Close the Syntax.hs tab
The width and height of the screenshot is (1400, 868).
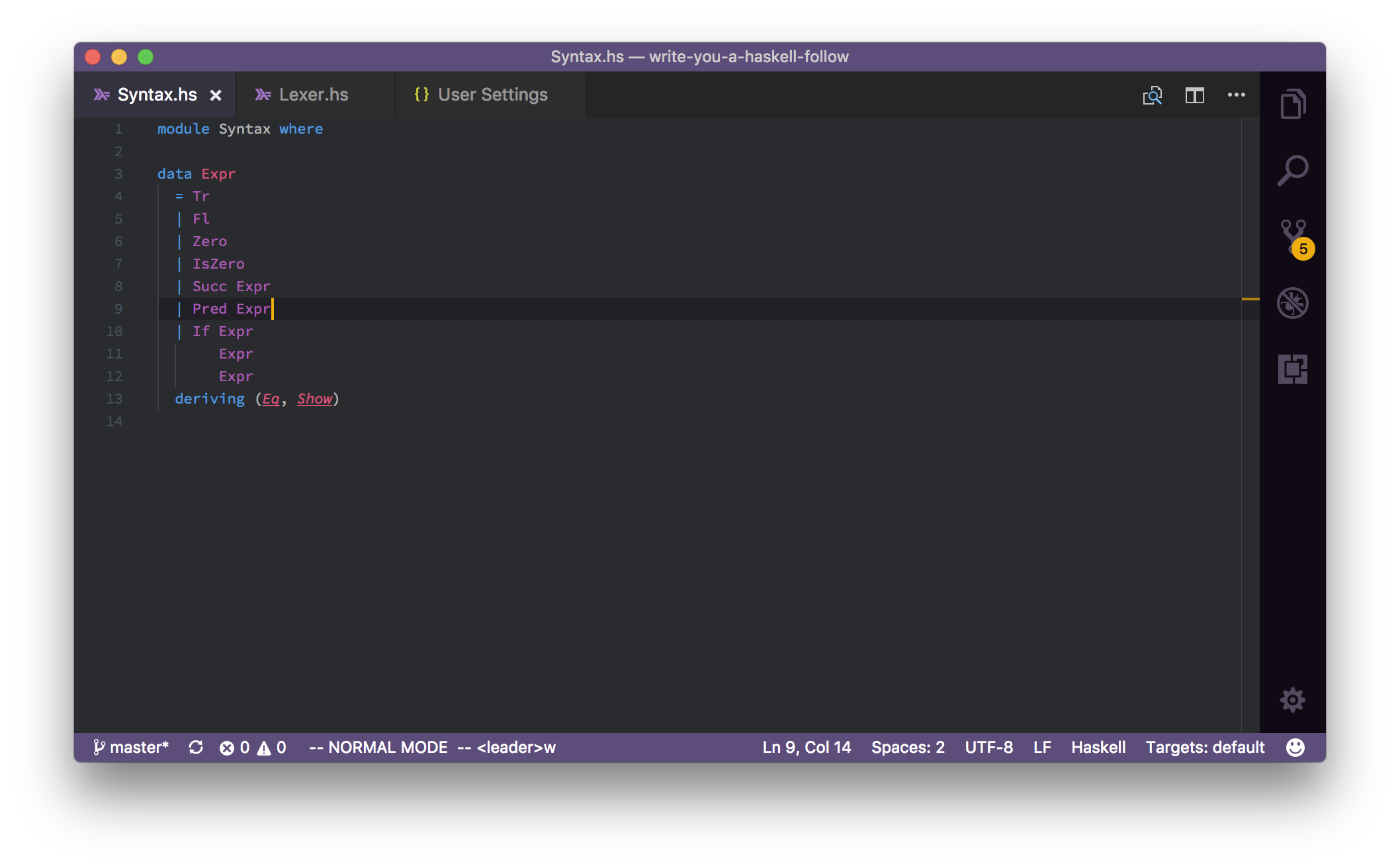tap(216, 95)
